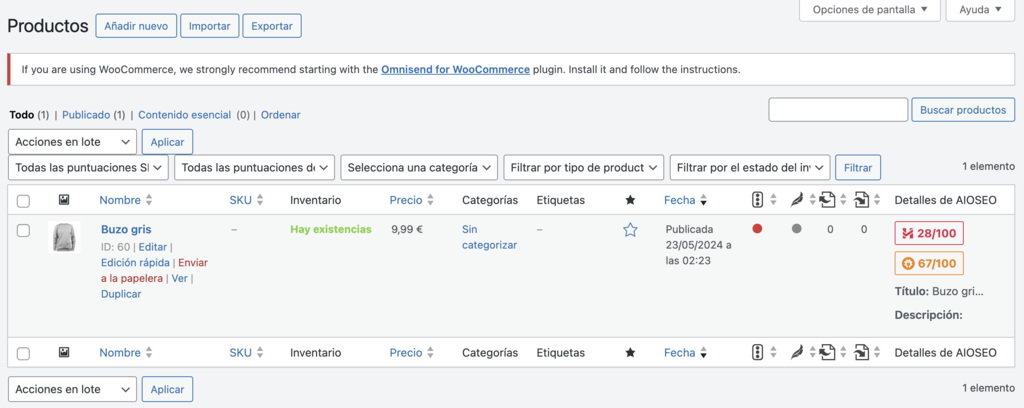Click sort arrows beside Nombre in header row
The width and height of the screenshot is (1024, 408).
pos(149,200)
